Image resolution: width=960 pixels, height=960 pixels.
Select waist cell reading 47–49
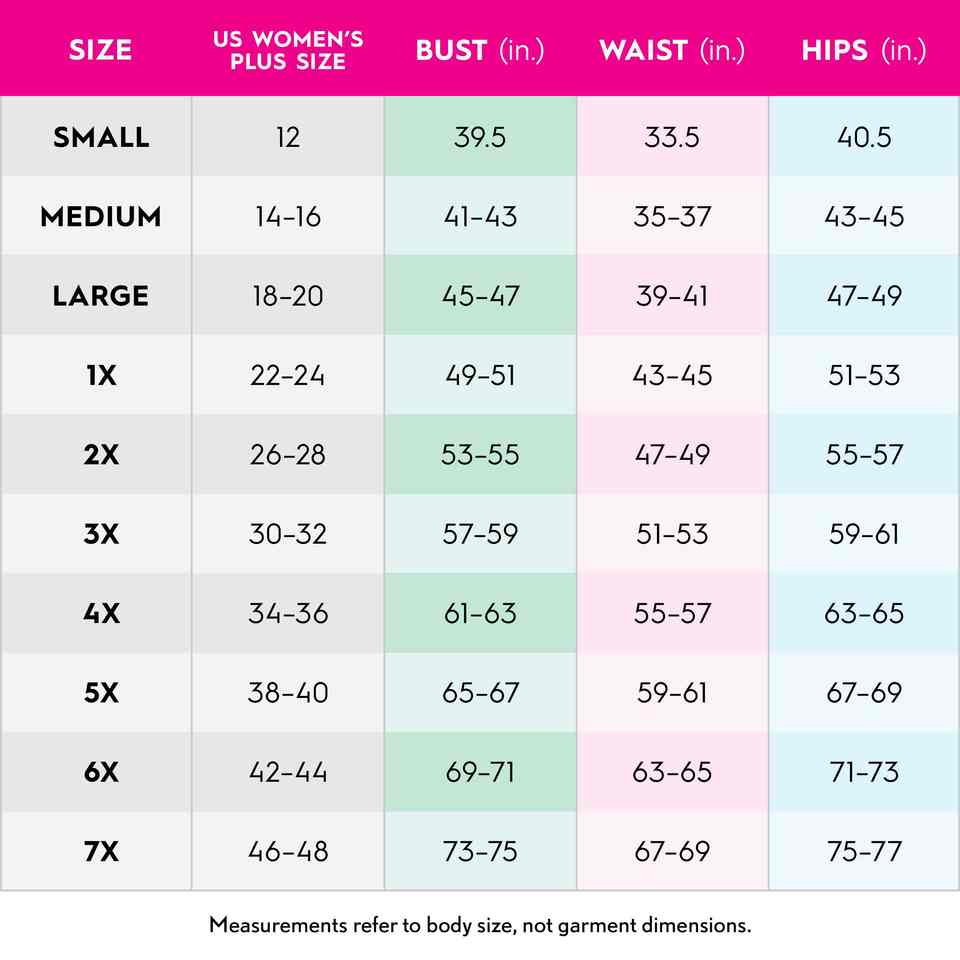672,454
